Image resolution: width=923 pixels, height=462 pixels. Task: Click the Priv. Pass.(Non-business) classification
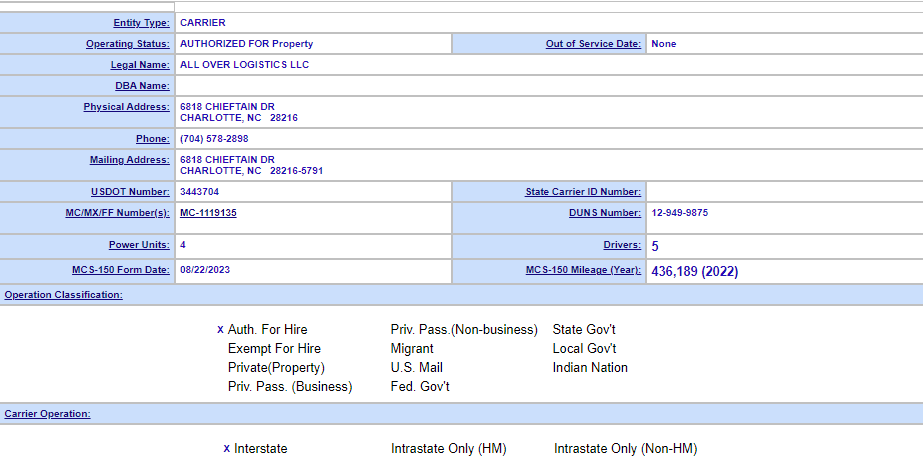464,330
